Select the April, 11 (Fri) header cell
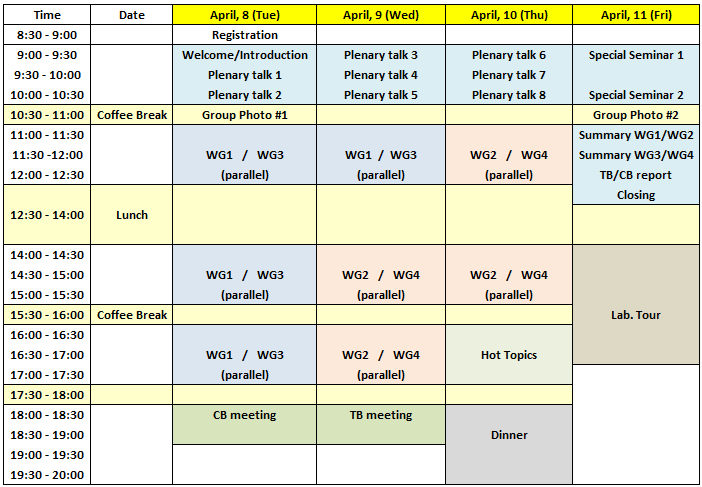This screenshot has height=487, width=702. (636, 15)
